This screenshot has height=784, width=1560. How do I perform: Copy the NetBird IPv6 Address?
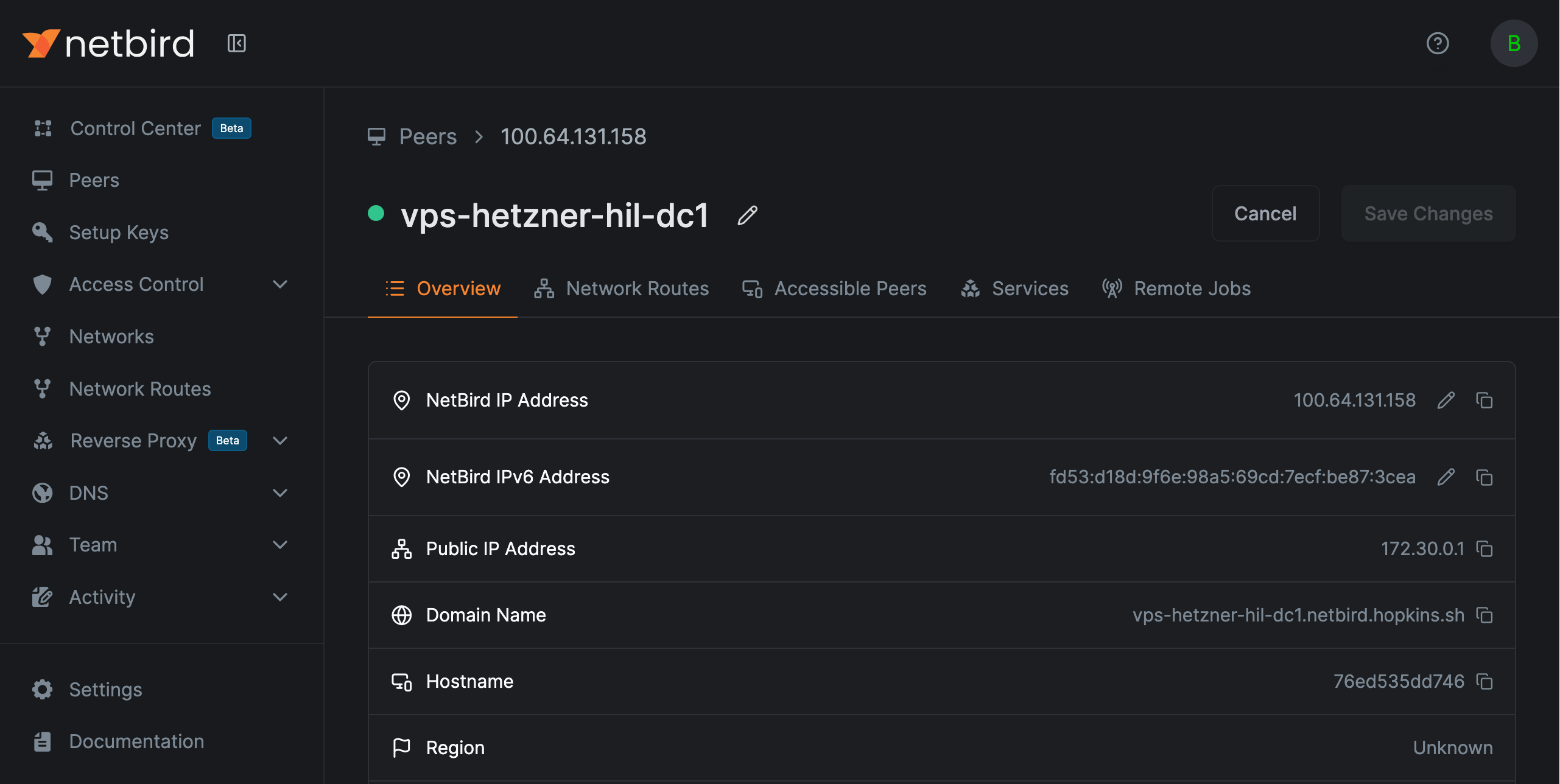(x=1484, y=477)
